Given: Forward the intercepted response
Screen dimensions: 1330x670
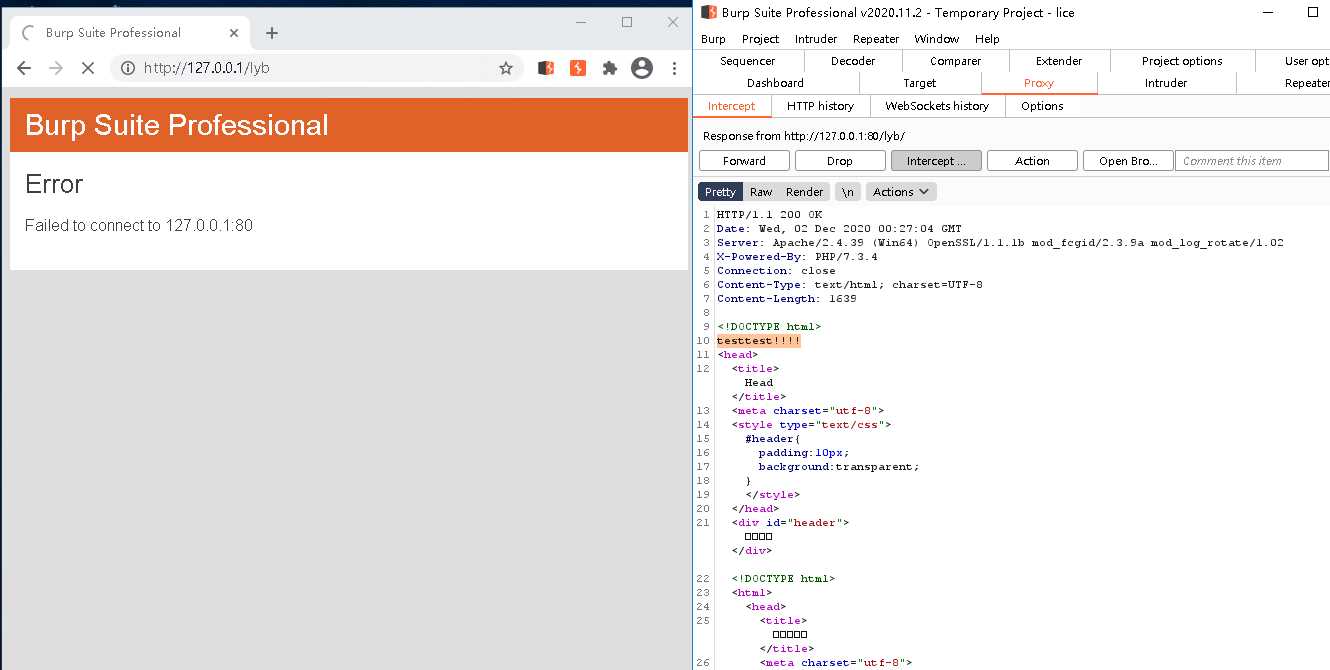Looking at the screenshot, I should 744,161.
